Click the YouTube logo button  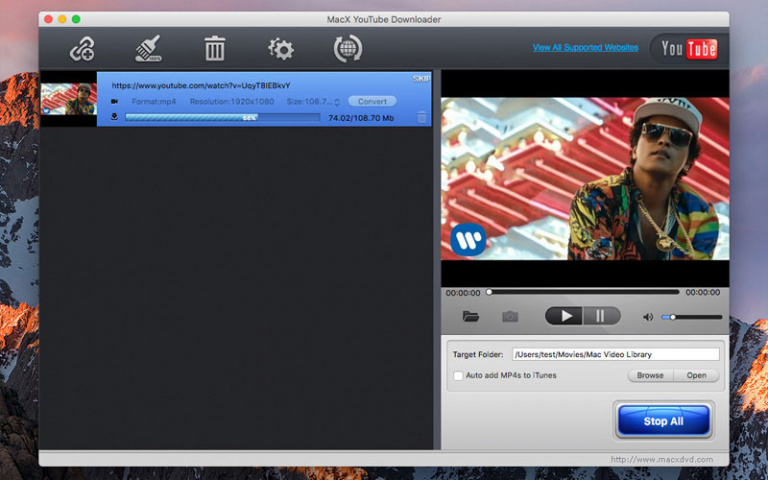tap(689, 48)
